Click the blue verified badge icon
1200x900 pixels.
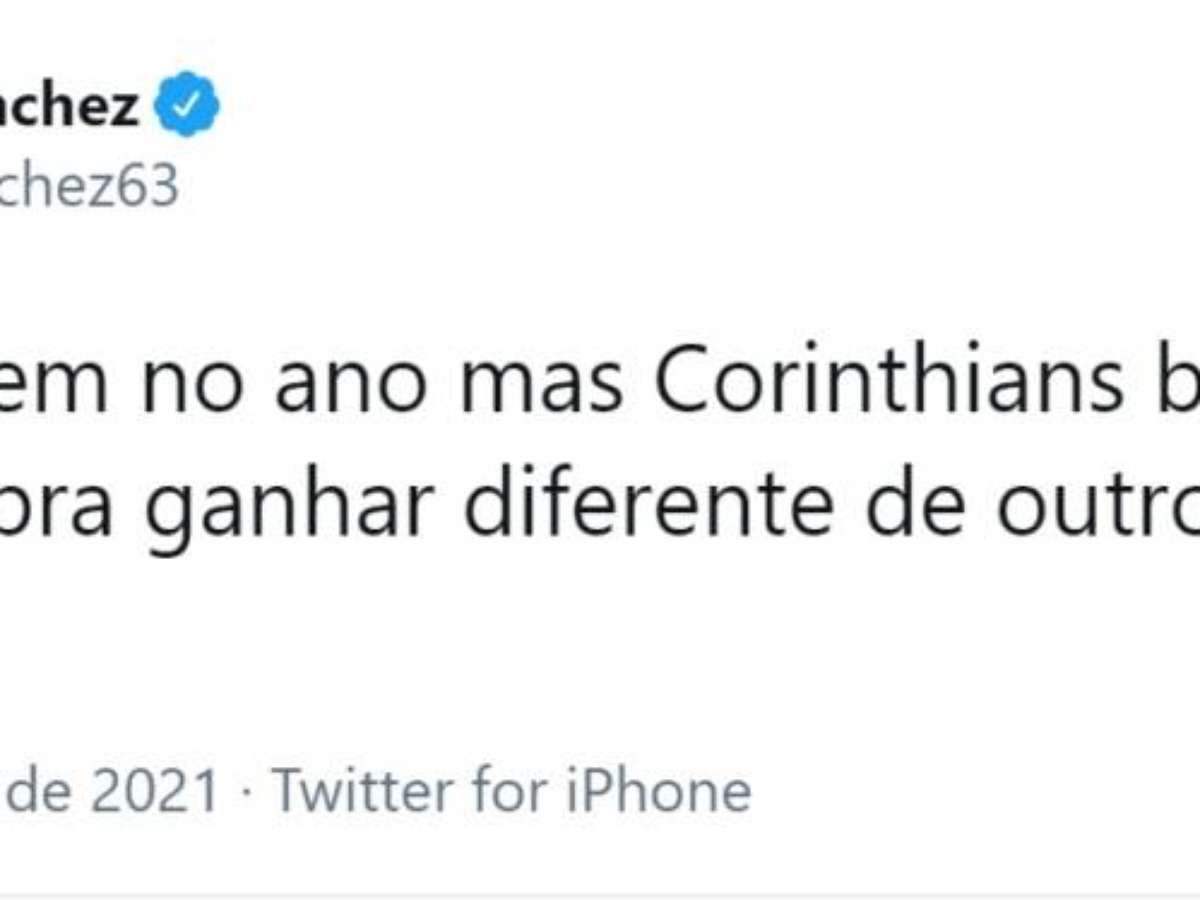[x=189, y=104]
